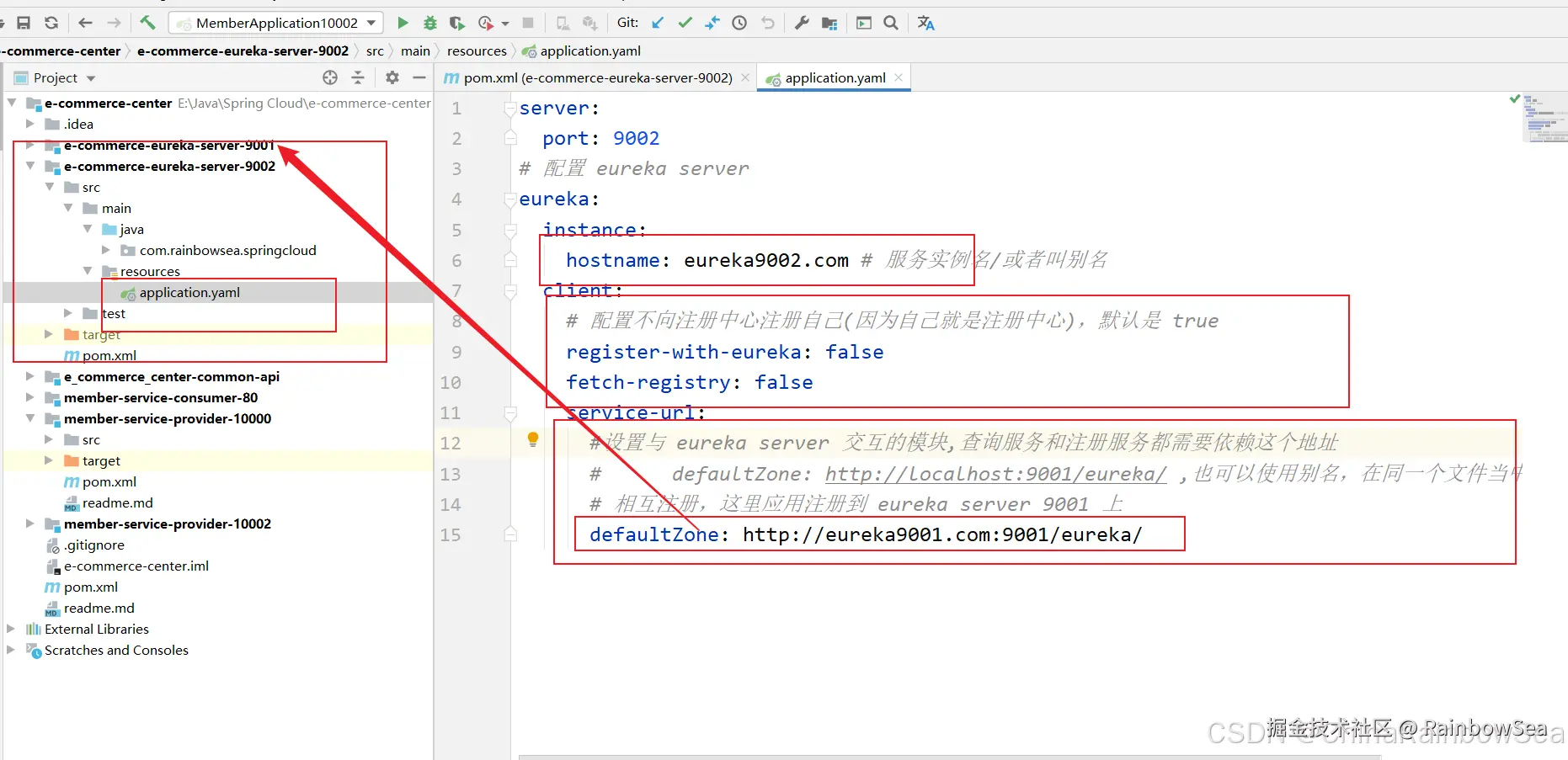Click the Translate icon

(x=926, y=23)
